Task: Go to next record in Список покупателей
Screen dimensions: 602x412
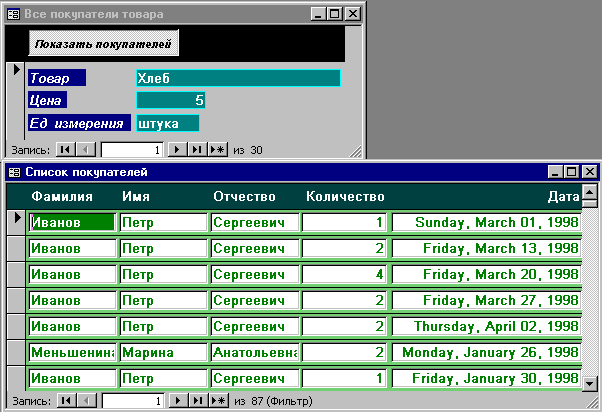Action: (178, 401)
